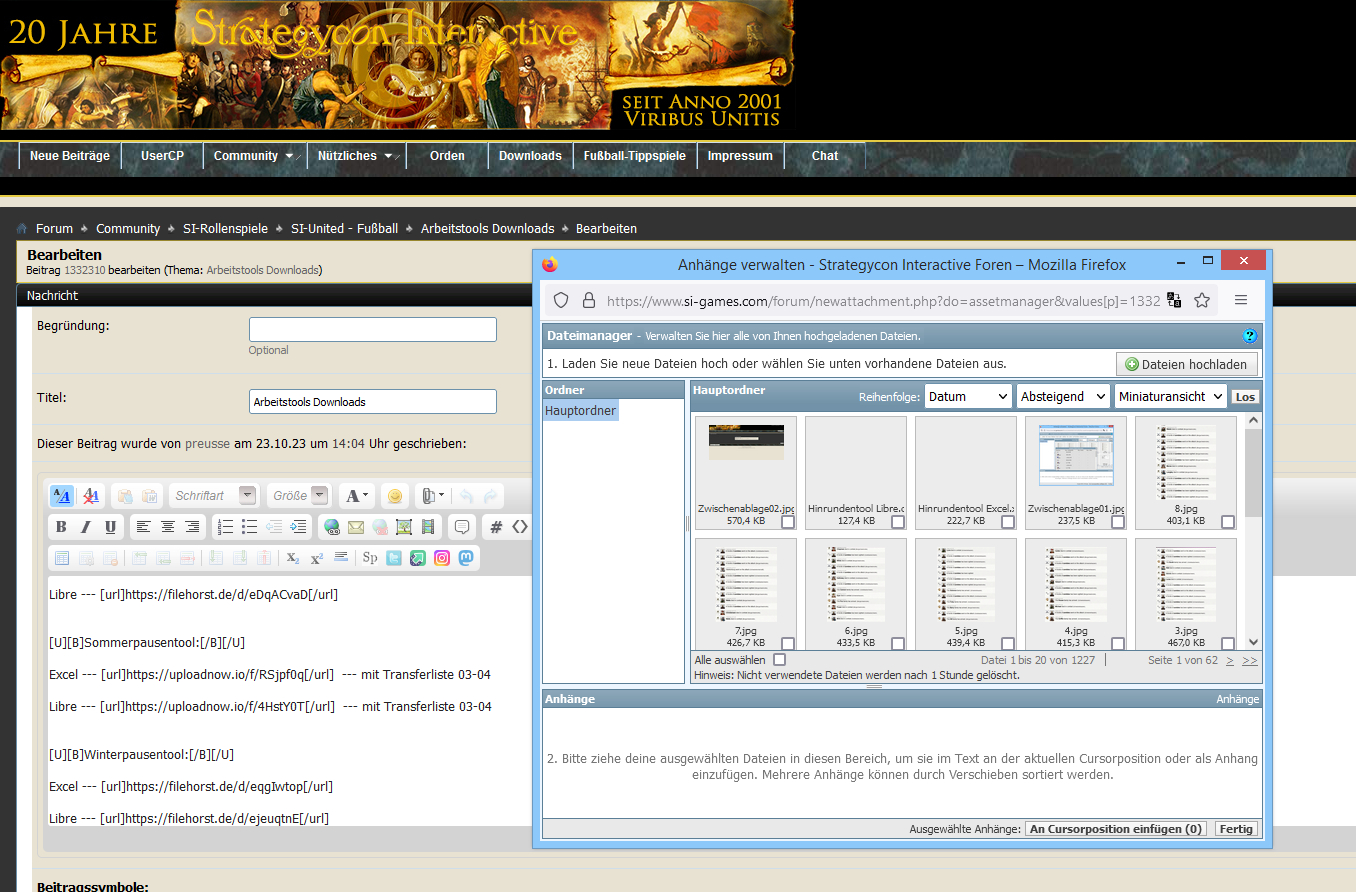1356x892 pixels.
Task: Bookmark page with Firefox star icon
Action: pyautogui.click(x=1202, y=300)
